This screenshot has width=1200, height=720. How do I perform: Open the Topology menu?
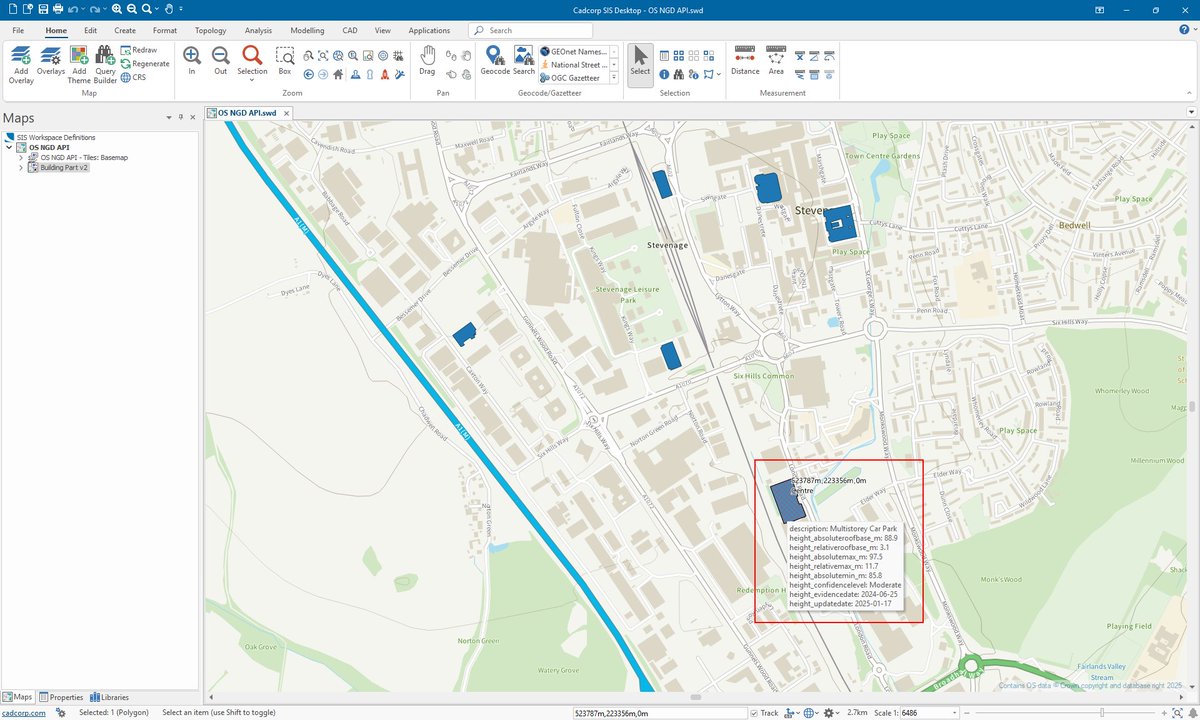click(x=210, y=30)
